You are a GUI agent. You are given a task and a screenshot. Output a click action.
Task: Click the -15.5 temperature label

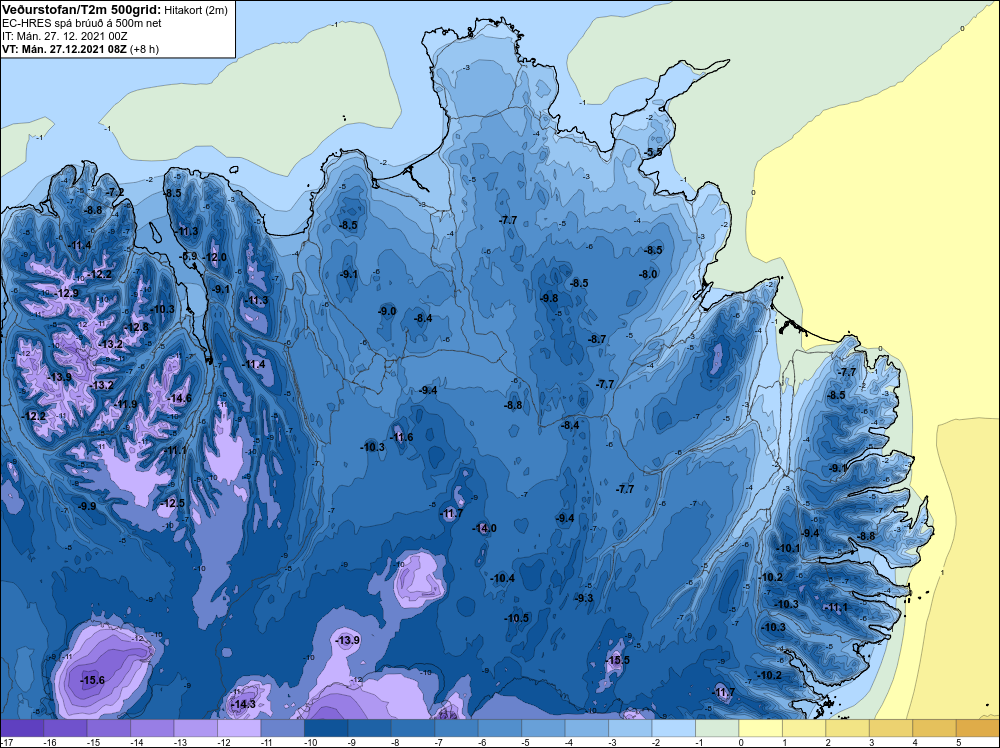pos(618,661)
